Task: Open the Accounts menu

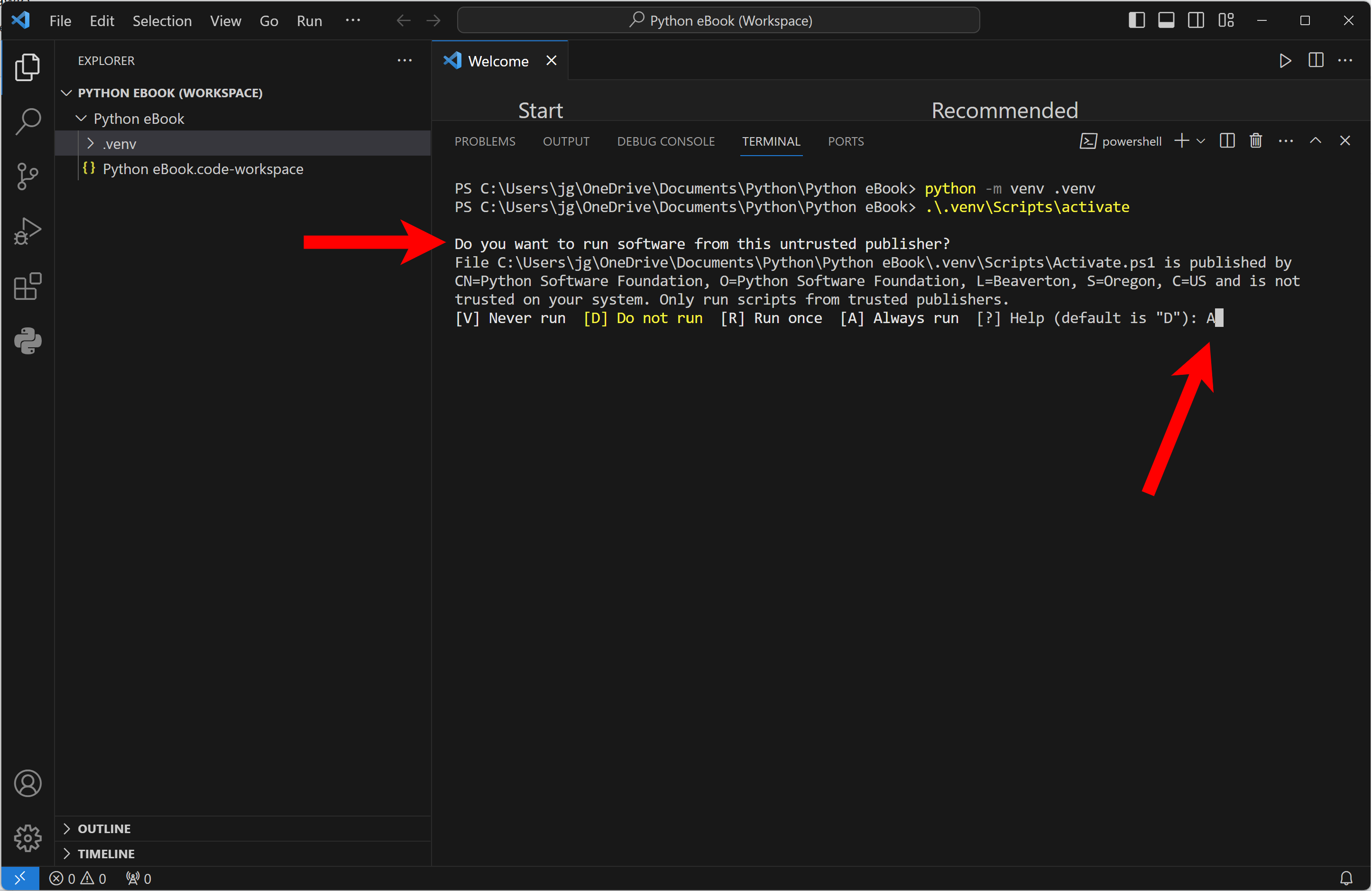Action: pyautogui.click(x=27, y=783)
